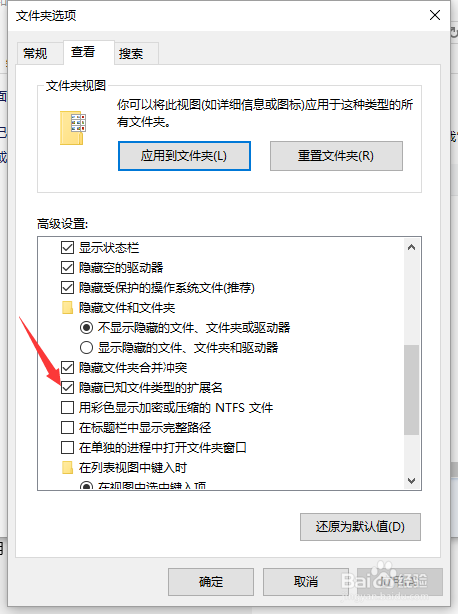Click 应用到文件夹(L) button
Screen dimensions: 458x614
184,156
